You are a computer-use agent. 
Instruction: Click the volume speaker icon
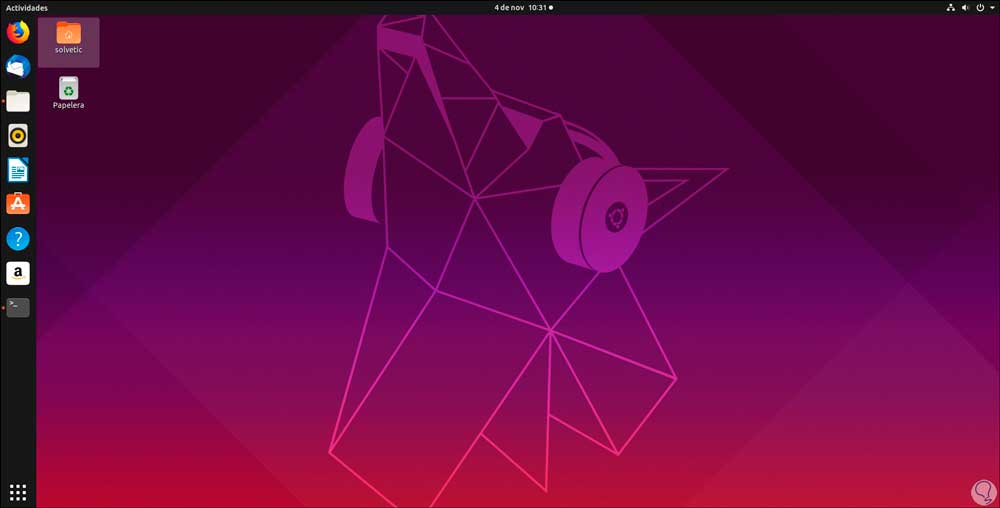tap(965, 8)
